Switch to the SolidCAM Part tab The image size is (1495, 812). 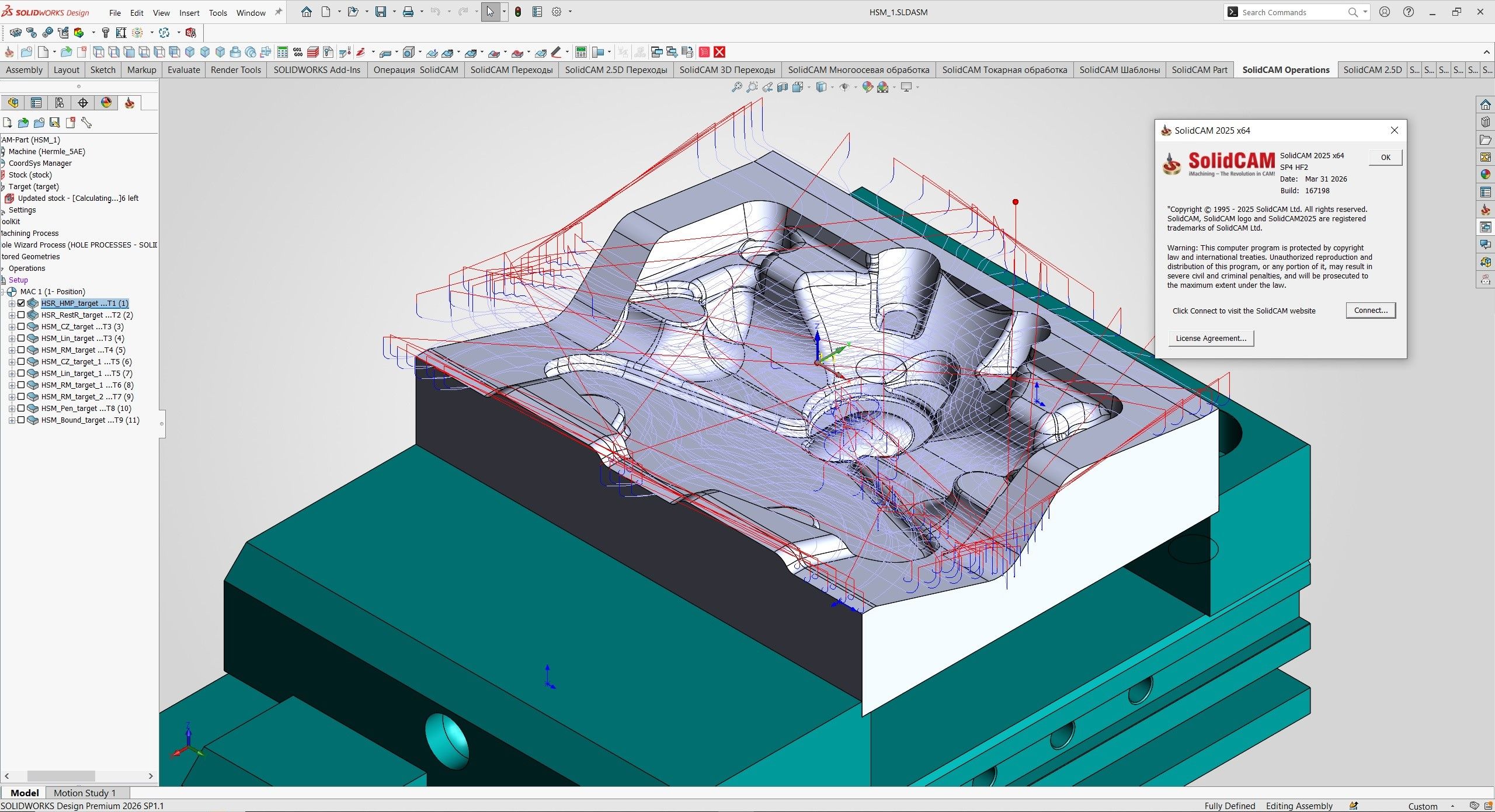click(1200, 69)
